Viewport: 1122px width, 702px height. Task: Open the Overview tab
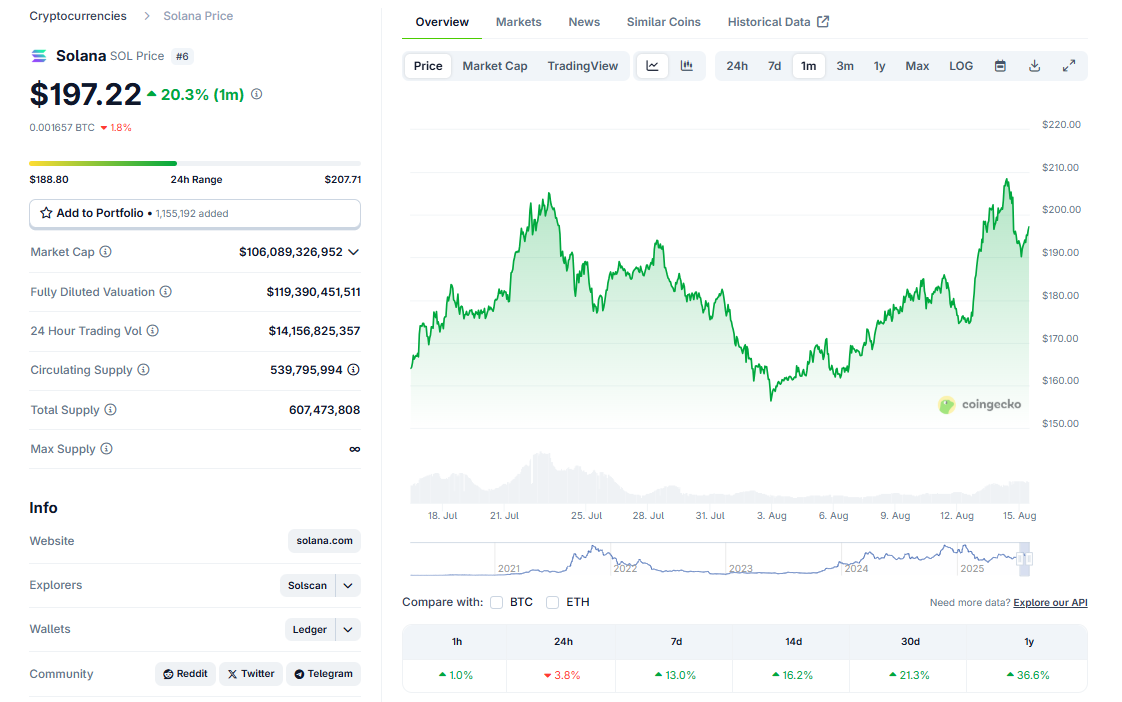442,22
